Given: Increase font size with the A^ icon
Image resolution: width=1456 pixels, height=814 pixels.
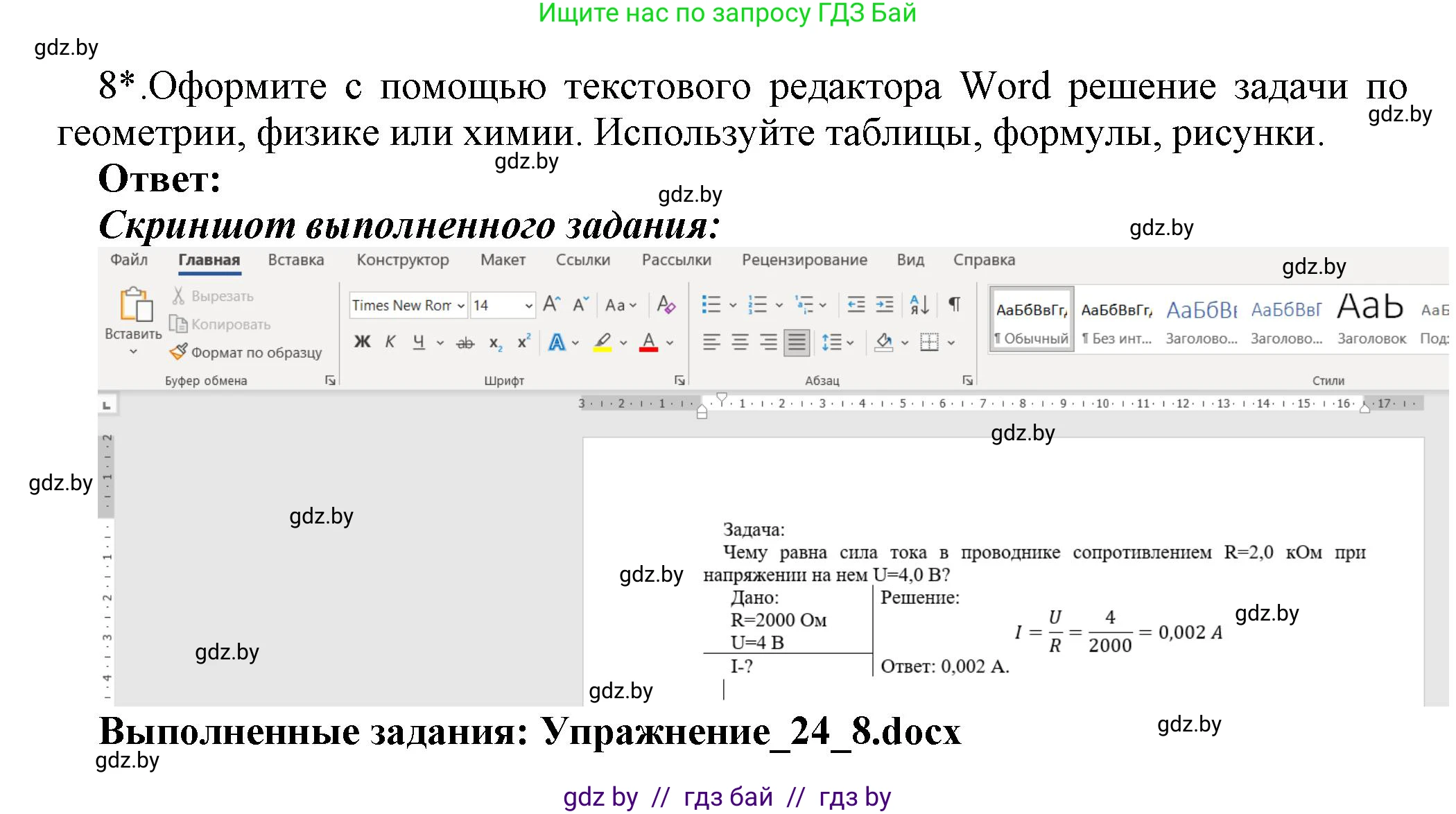Looking at the screenshot, I should click(551, 304).
